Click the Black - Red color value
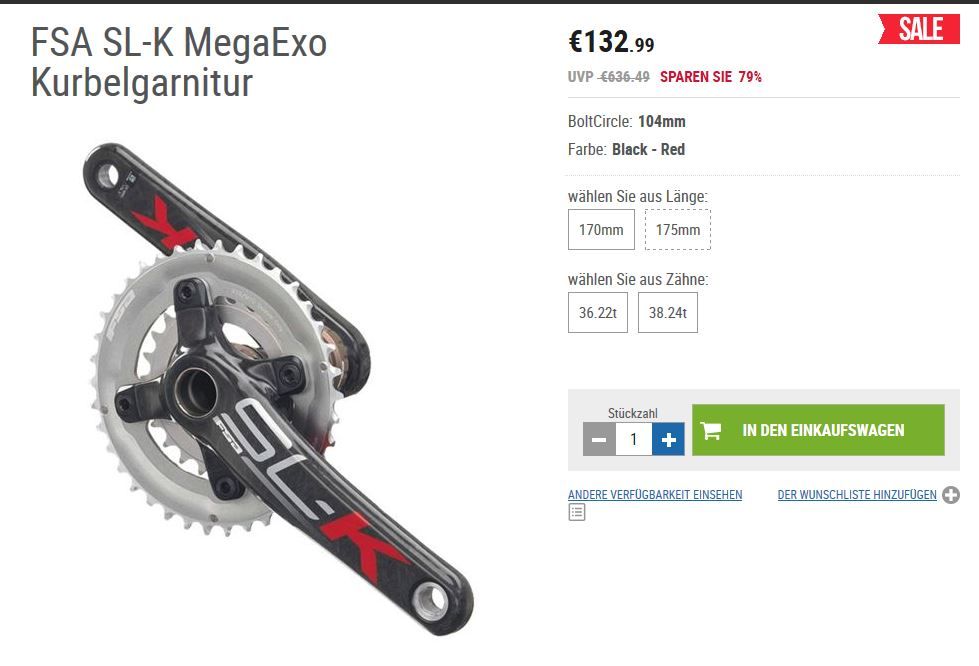The height and width of the screenshot is (666, 979). pos(648,150)
